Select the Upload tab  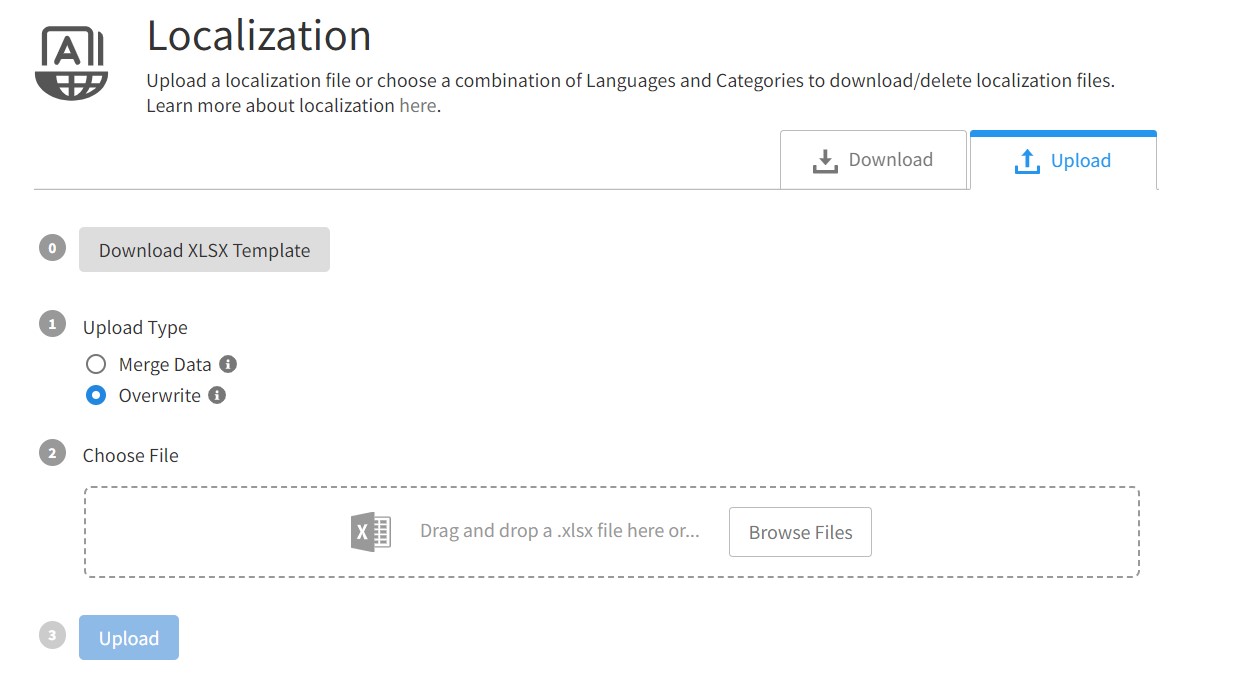pyautogui.click(x=1063, y=160)
